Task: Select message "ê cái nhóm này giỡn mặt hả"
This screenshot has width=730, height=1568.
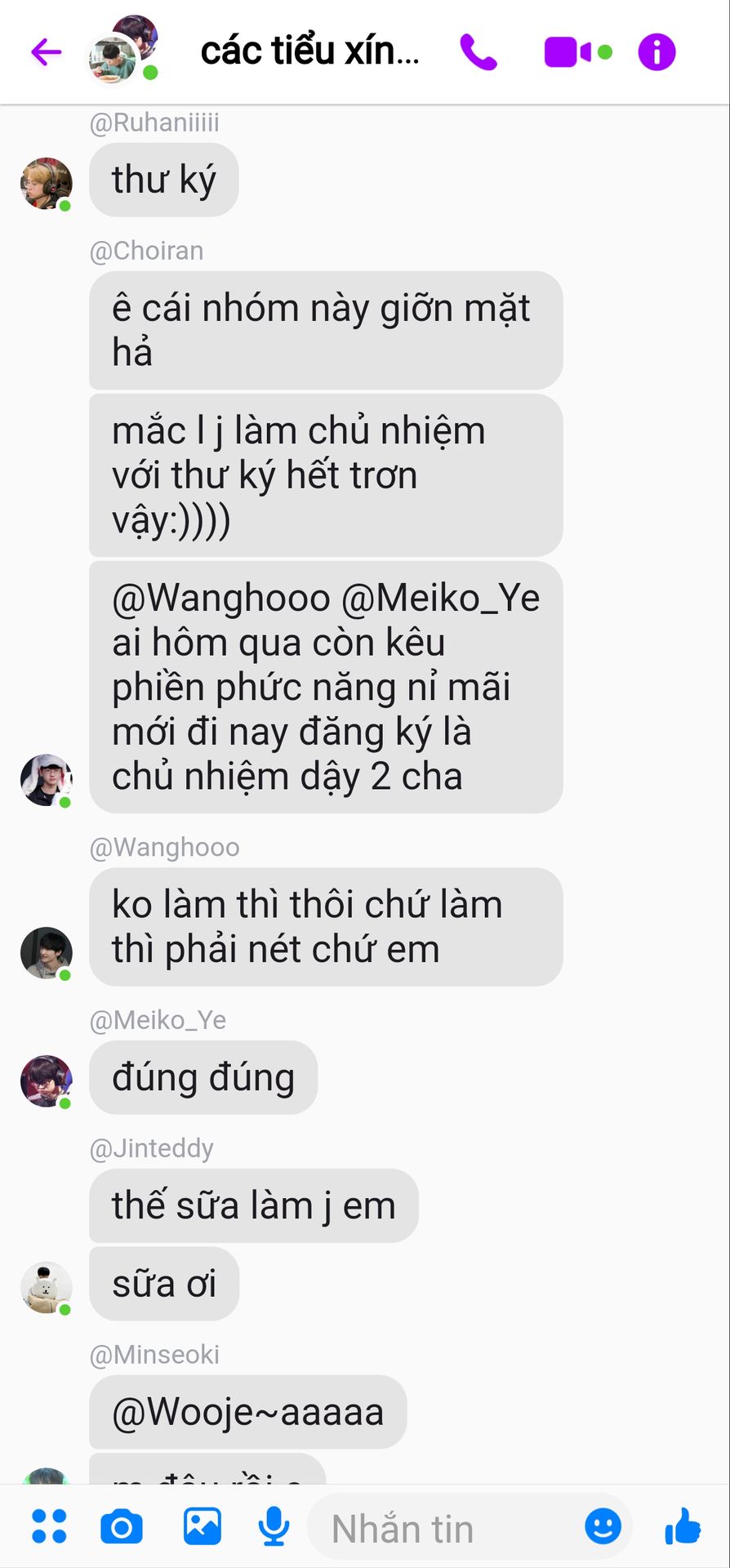Action: point(326,330)
